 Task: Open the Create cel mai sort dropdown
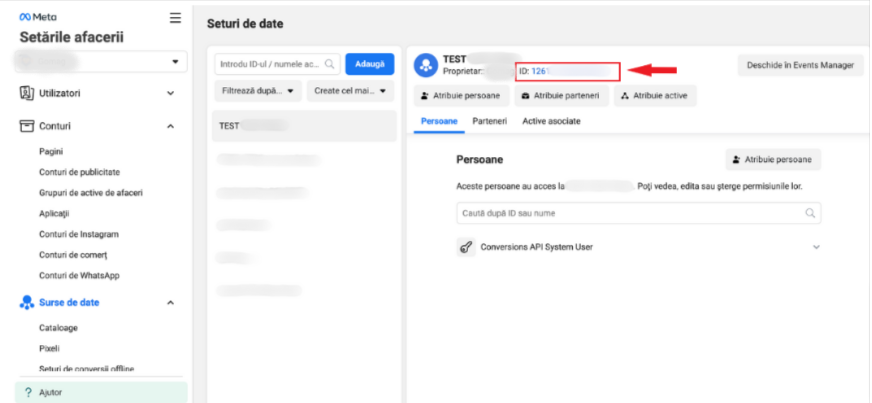pyautogui.click(x=350, y=91)
